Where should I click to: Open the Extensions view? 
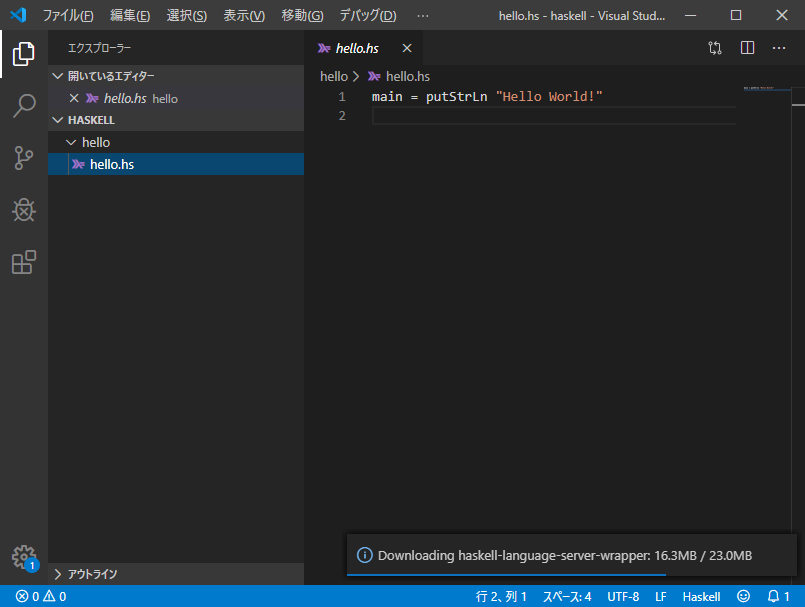(x=23, y=262)
